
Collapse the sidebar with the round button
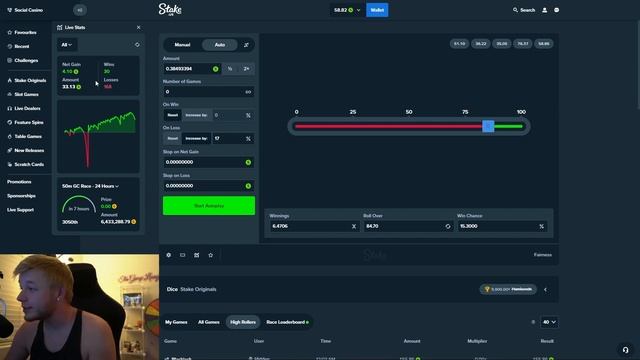pos(80,10)
